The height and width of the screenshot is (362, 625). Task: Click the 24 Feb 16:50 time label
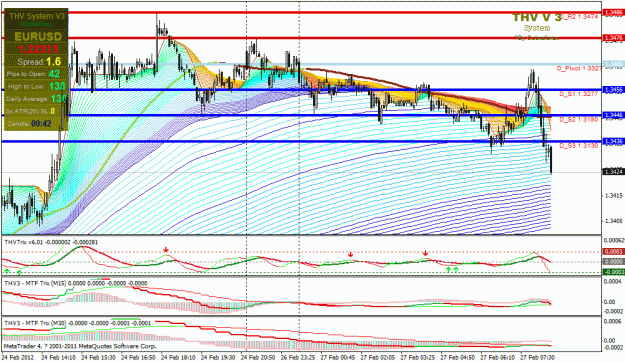point(138,358)
